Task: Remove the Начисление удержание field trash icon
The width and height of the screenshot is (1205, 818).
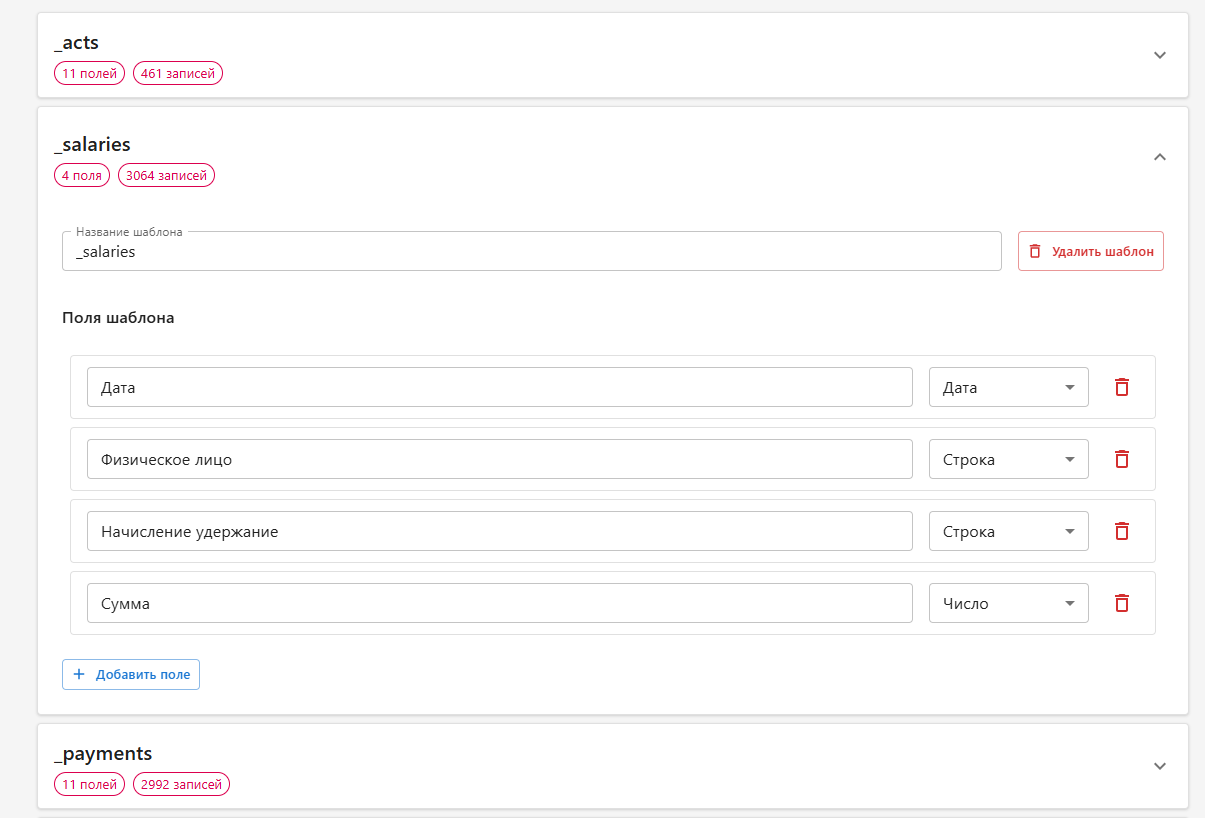Action: [x=1122, y=531]
